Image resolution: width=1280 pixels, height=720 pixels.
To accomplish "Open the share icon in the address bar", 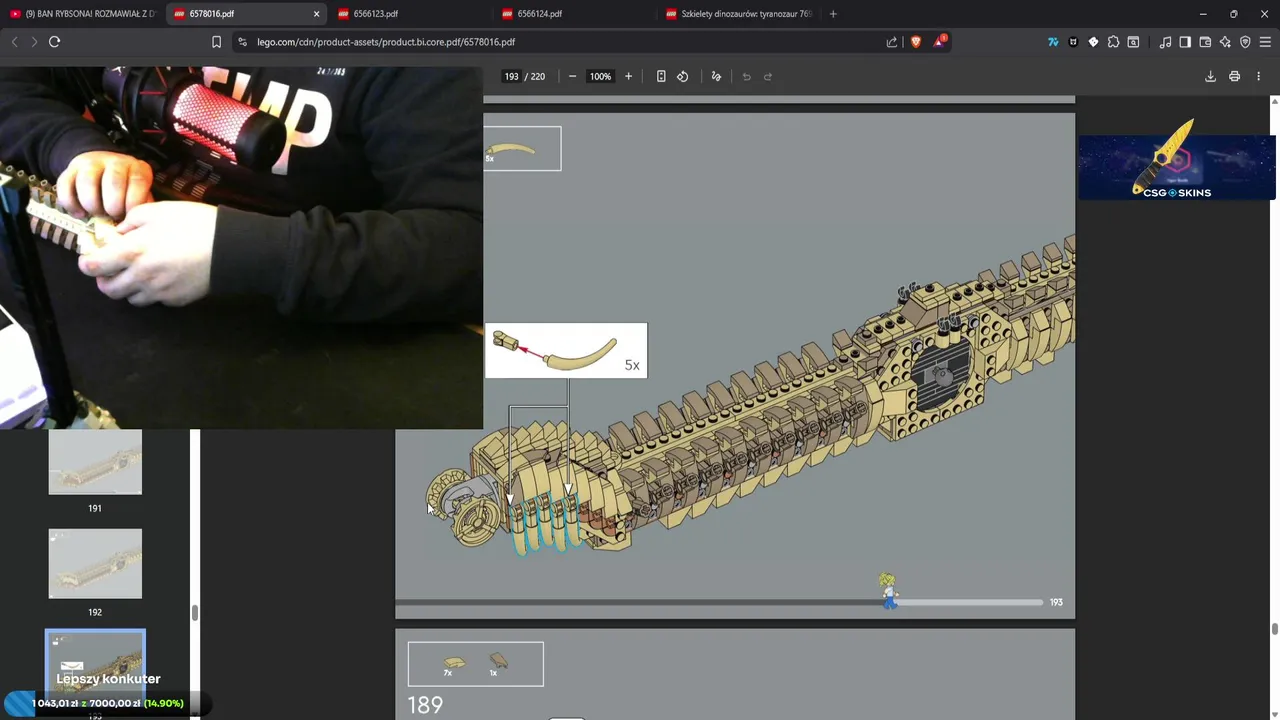I will pyautogui.click(x=892, y=42).
